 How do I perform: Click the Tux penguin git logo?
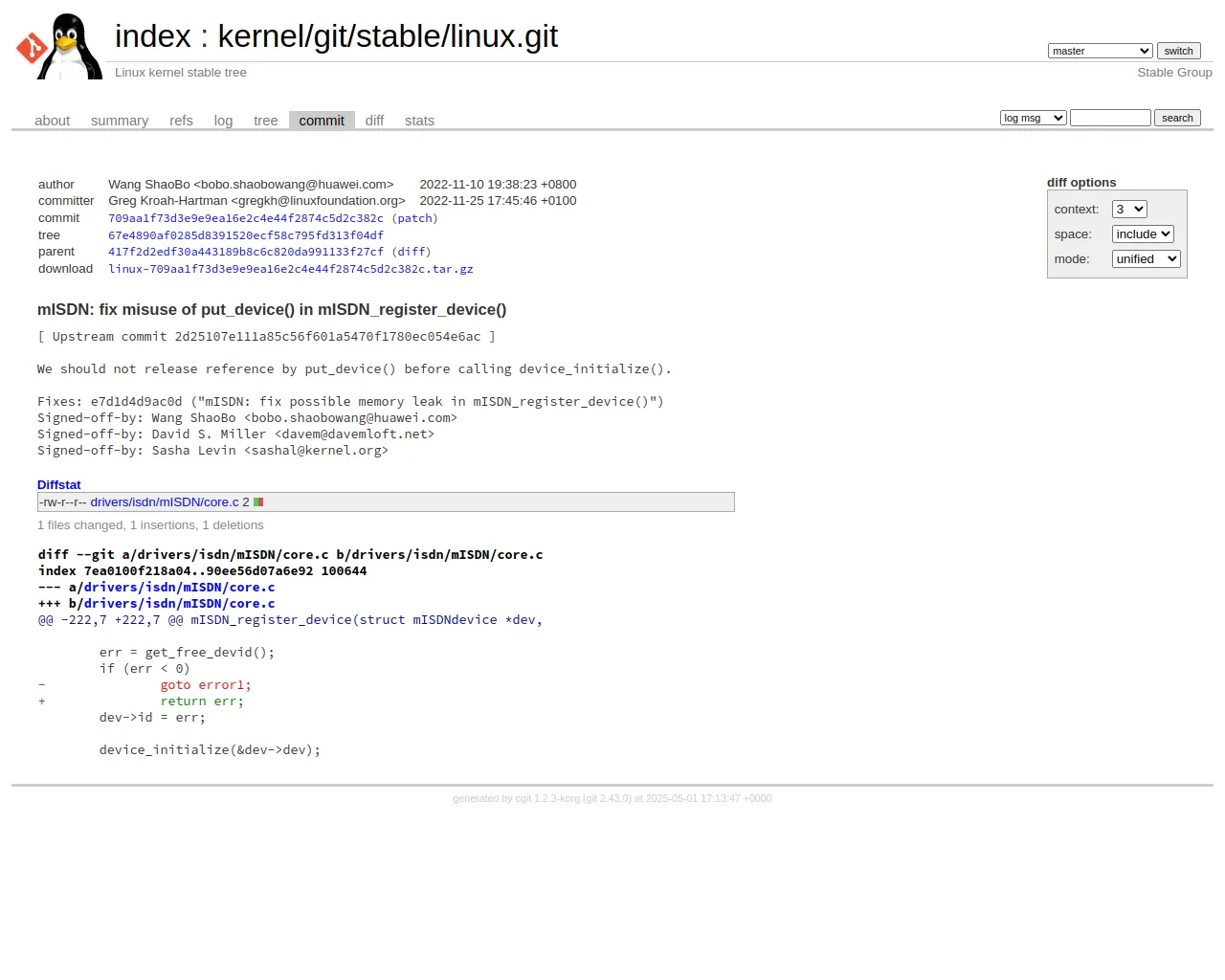tap(58, 46)
